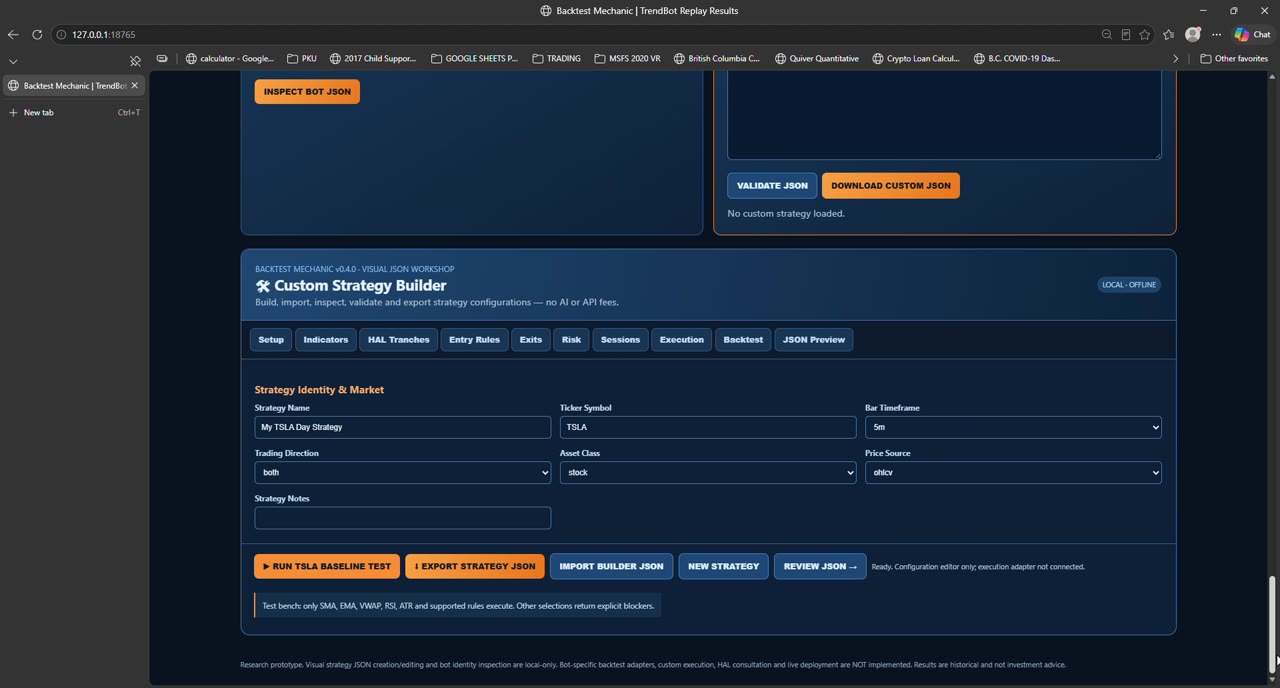Screen dimensions: 1280x688
Task: Click inside the custom JSON text area
Action: [944, 115]
